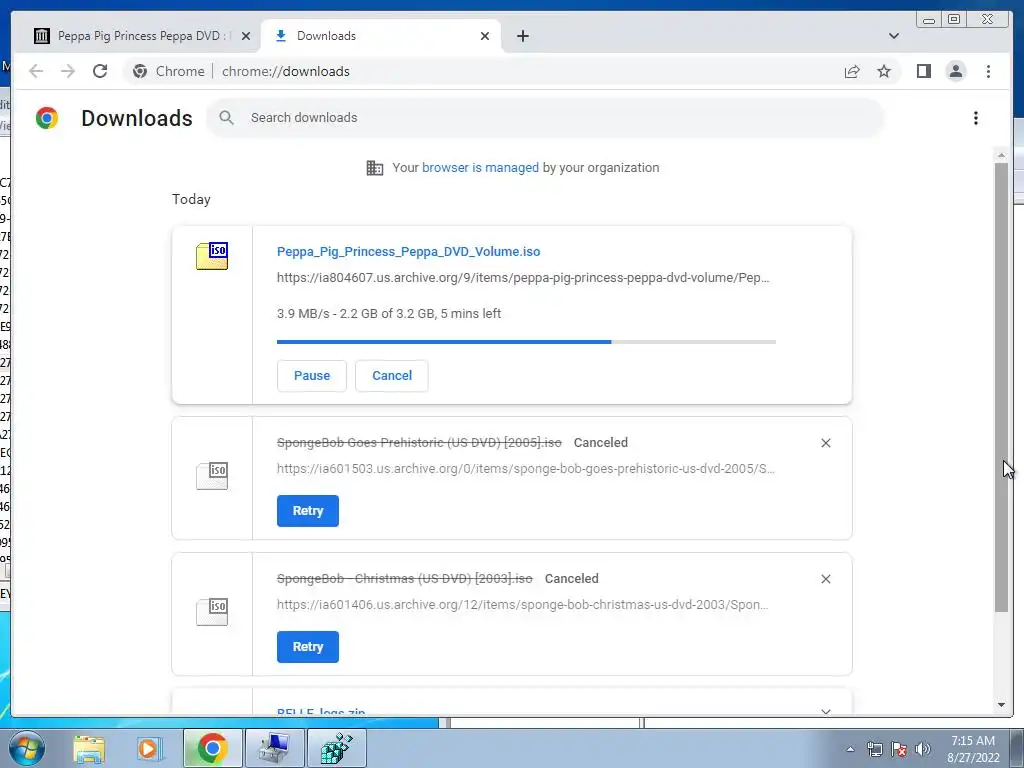Close the Peppa Pig Princess Peppa DVD tab
This screenshot has width=1024, height=768.
point(246,36)
